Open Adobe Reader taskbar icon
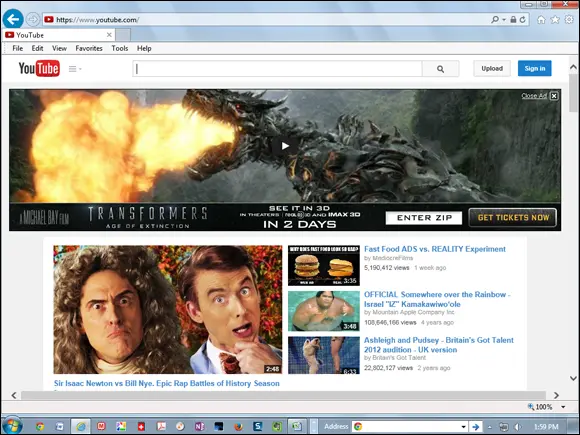 click(x=161, y=426)
